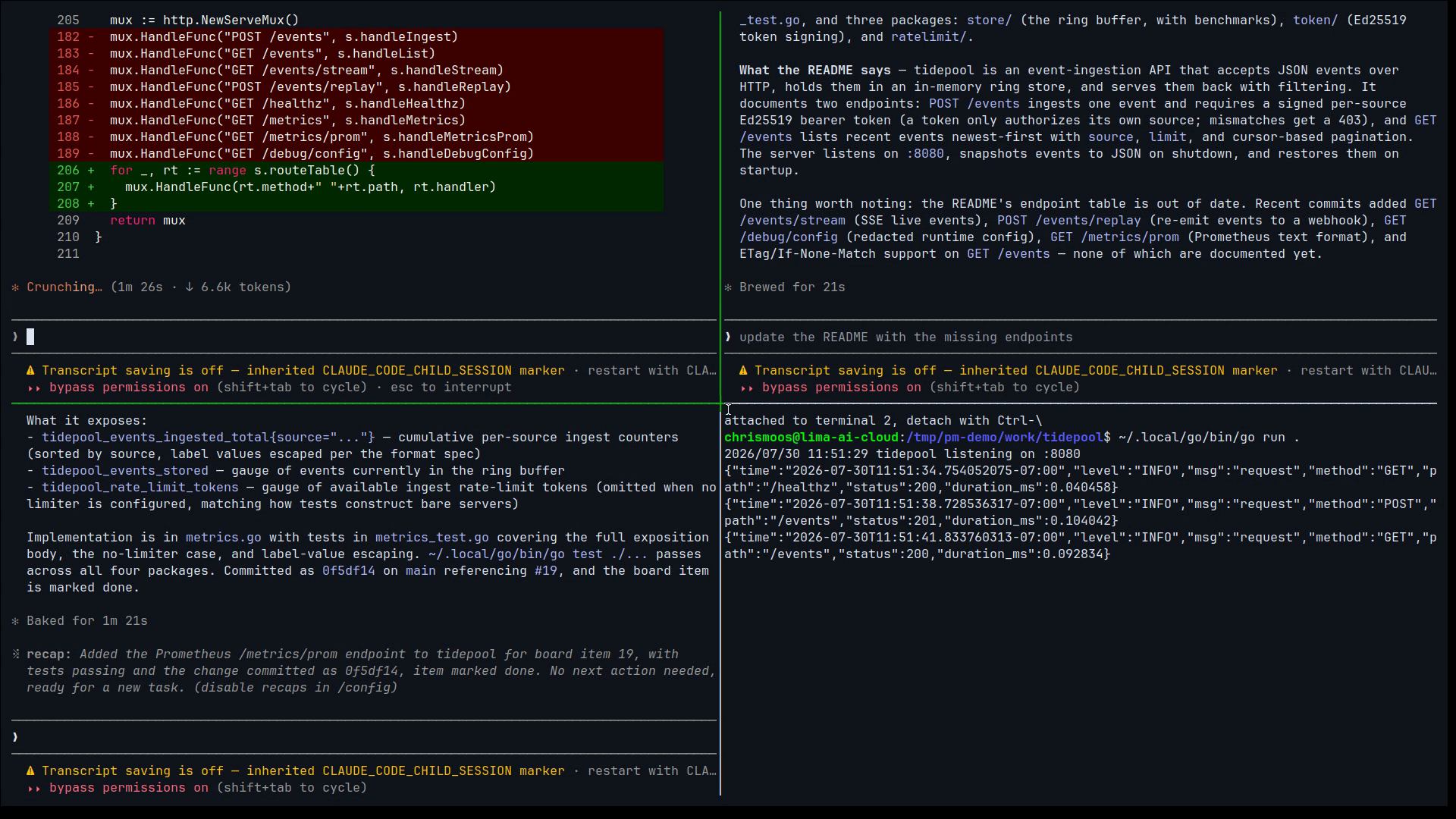Click the '↓ 6.6k tokens' counter
Viewport: 1456px width, 819px height.
pos(235,287)
